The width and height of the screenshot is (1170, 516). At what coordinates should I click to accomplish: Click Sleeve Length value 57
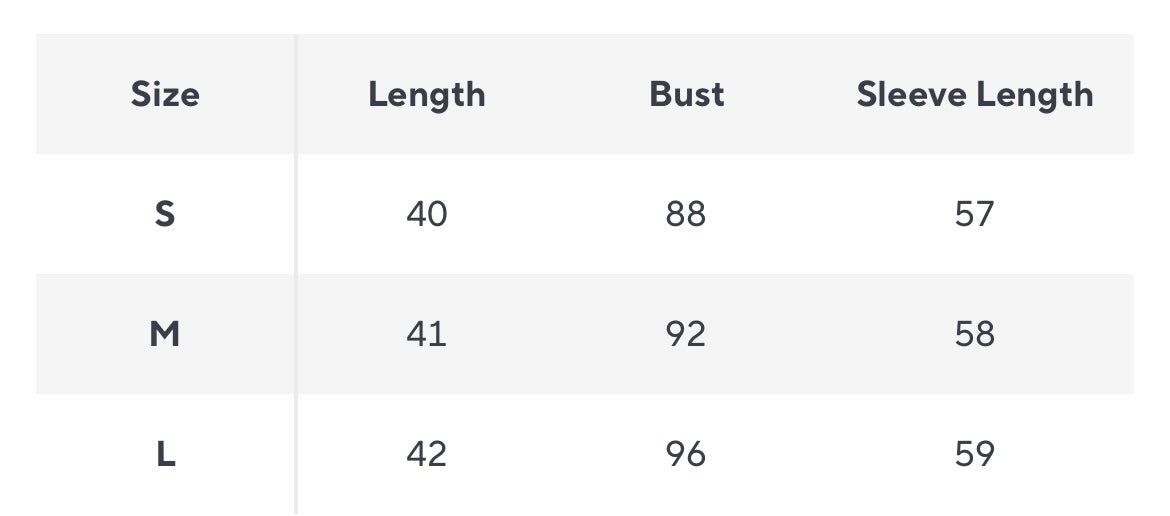coord(974,214)
